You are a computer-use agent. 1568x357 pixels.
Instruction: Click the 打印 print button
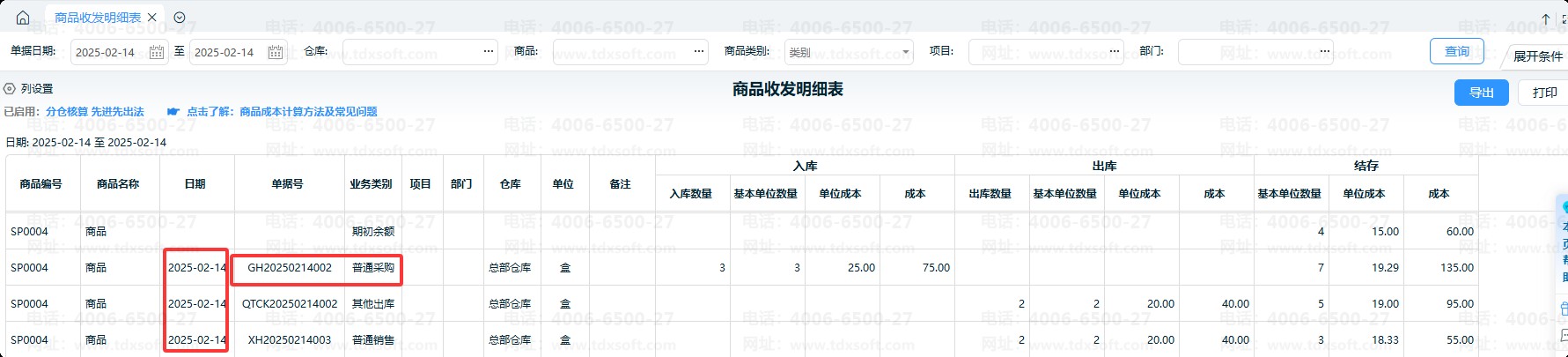click(x=1544, y=93)
